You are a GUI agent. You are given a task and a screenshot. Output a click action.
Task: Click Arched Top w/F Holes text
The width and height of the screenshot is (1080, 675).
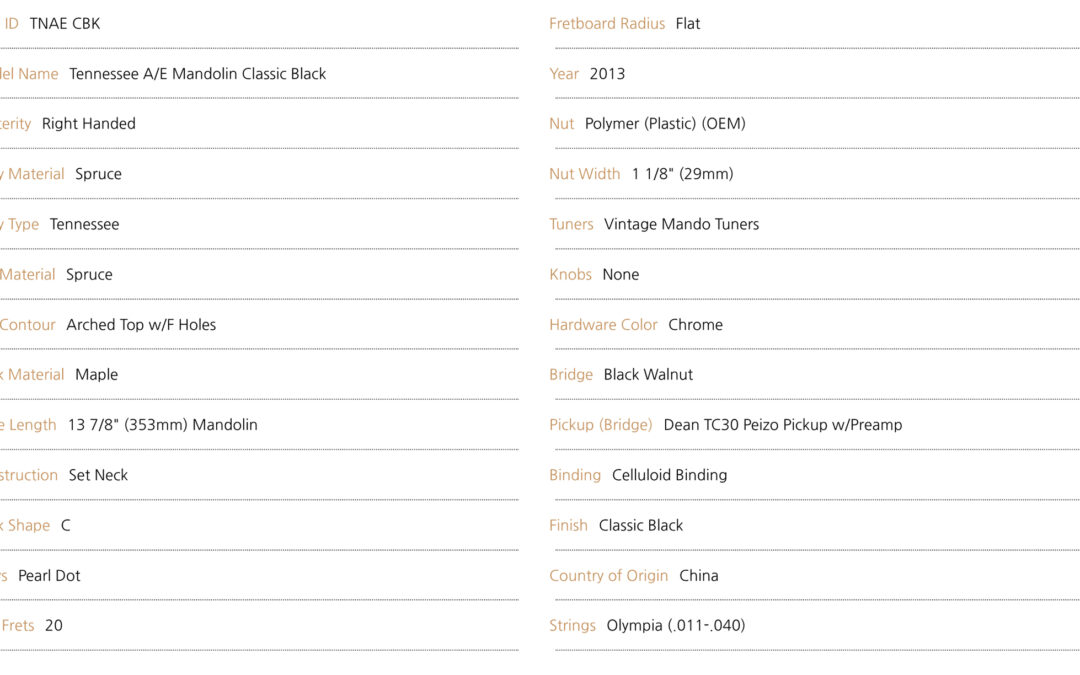[x=141, y=324]
